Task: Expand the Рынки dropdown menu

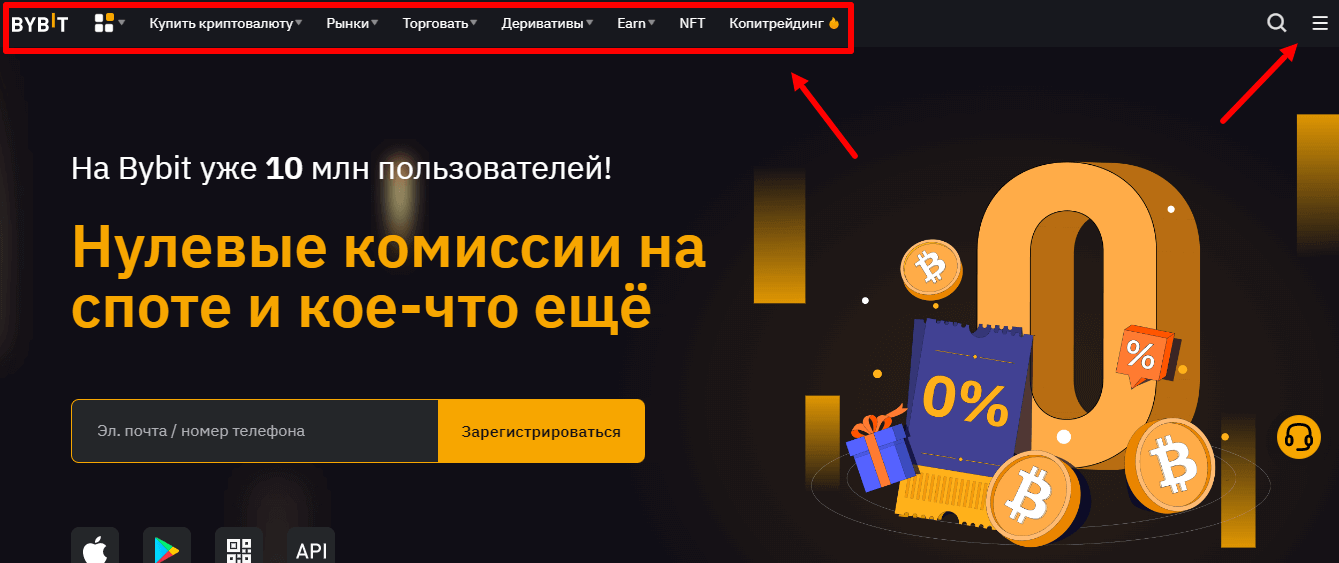Action: click(x=352, y=23)
